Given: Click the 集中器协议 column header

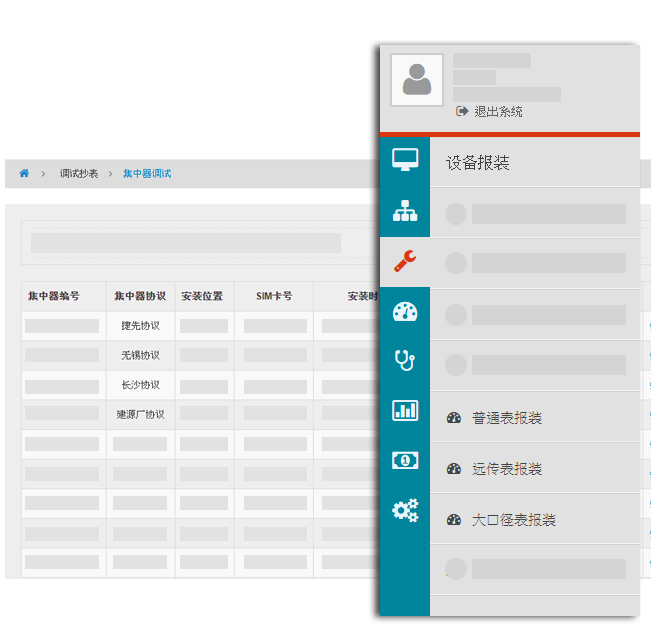Looking at the screenshot, I should click(140, 297).
